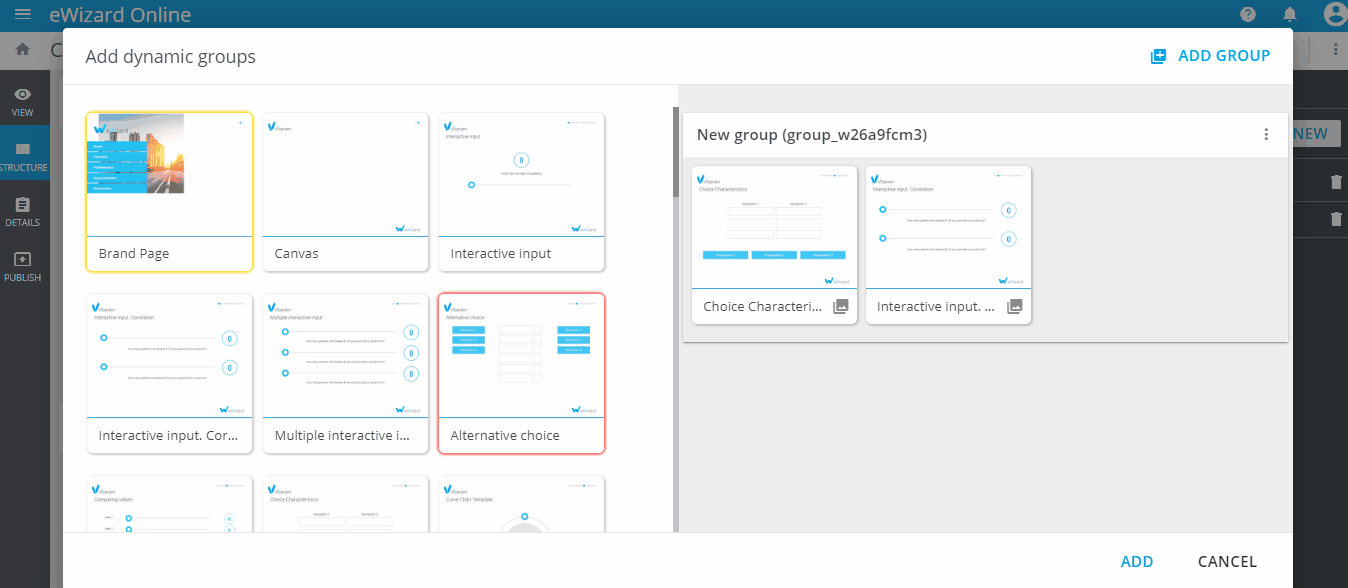Screen dimensions: 1348x588
Task: Click image icon on Choice Characteristics card
Action: pos(841,307)
